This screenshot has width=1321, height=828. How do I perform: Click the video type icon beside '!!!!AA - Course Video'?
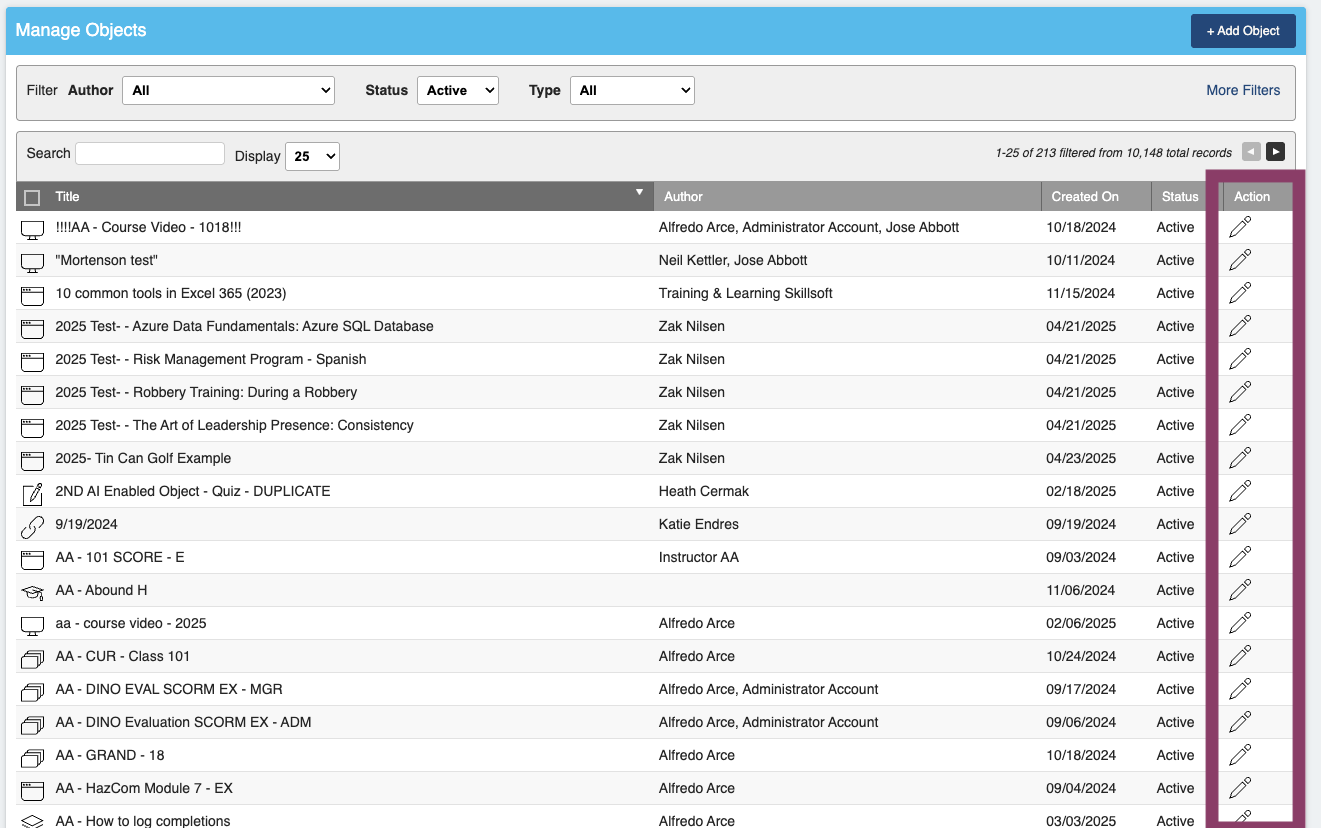33,229
